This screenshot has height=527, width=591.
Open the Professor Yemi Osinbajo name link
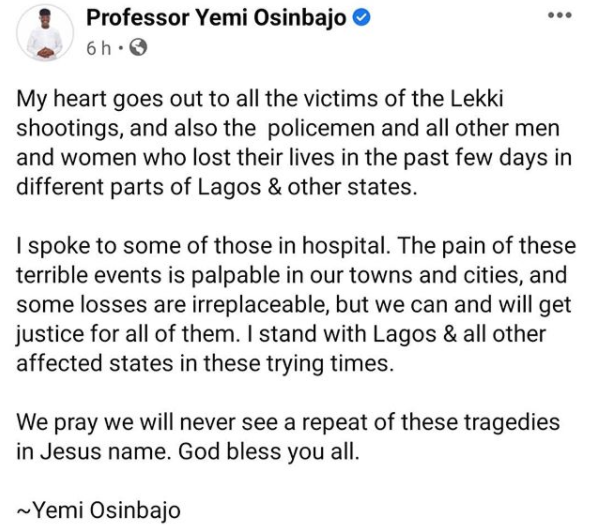(x=216, y=18)
